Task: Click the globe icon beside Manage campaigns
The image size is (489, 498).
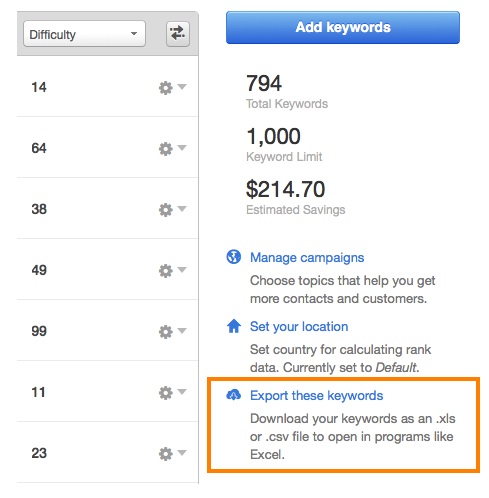Action: click(x=234, y=257)
